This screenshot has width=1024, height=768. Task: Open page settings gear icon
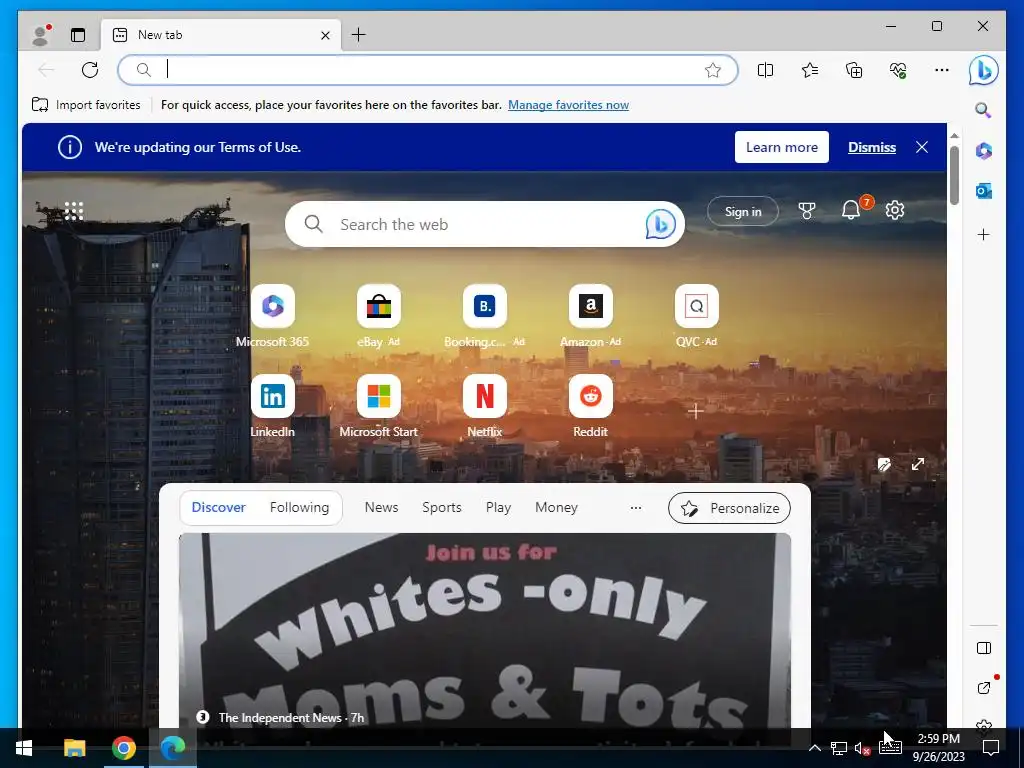click(x=895, y=210)
